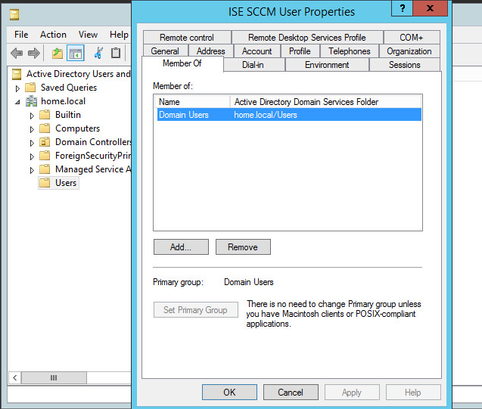This screenshot has width=482, height=409.
Task: Open the Action menu
Action: [x=53, y=35]
